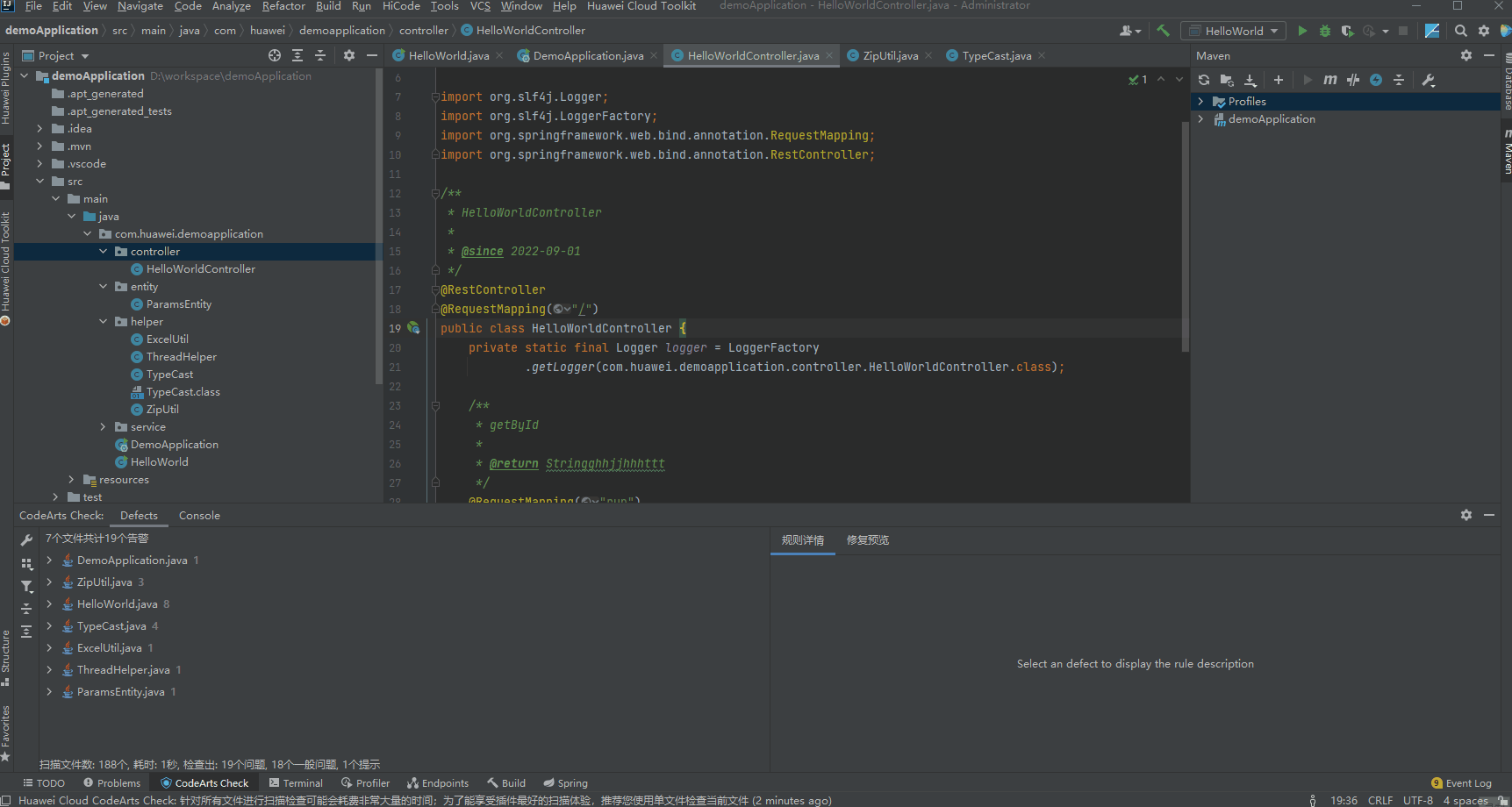Click the UTF-8 encoding status item

pyautogui.click(x=1417, y=800)
